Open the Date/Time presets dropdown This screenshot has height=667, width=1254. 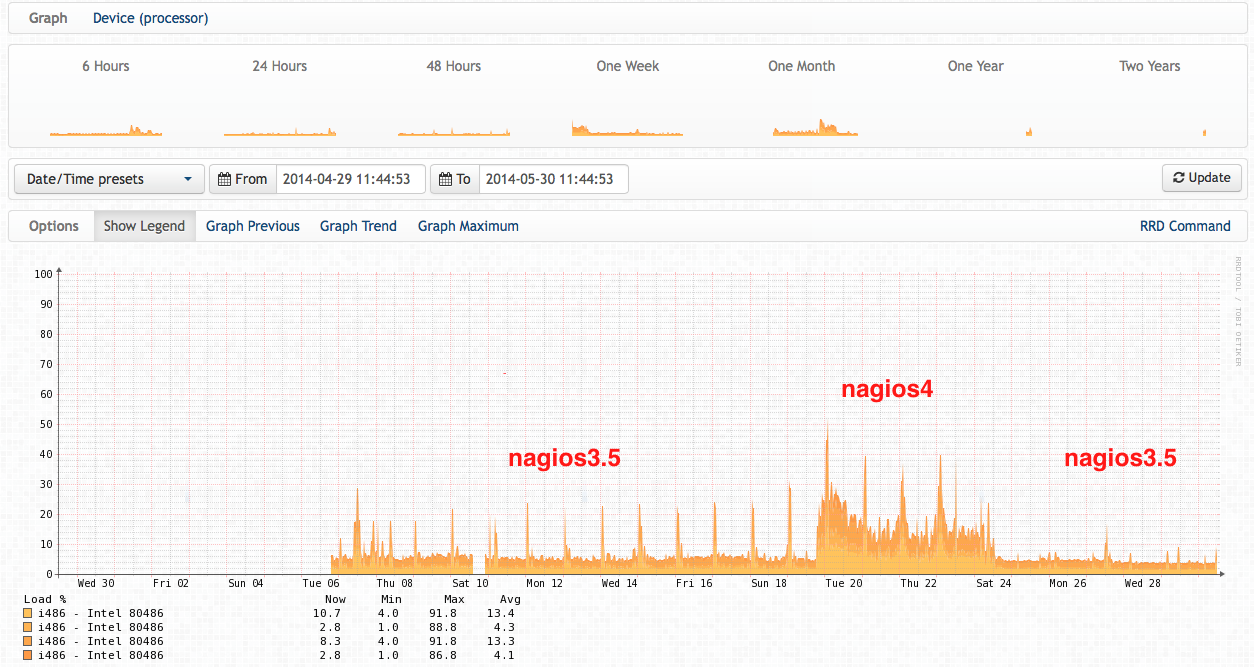click(x=109, y=179)
